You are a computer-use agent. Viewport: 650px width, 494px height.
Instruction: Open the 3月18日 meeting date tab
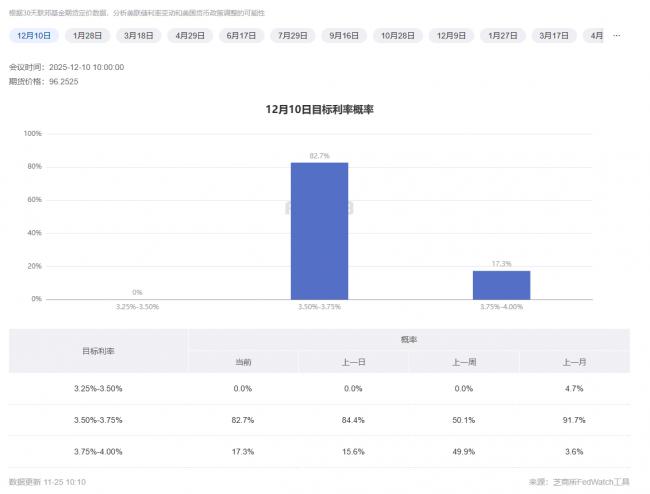click(x=139, y=35)
